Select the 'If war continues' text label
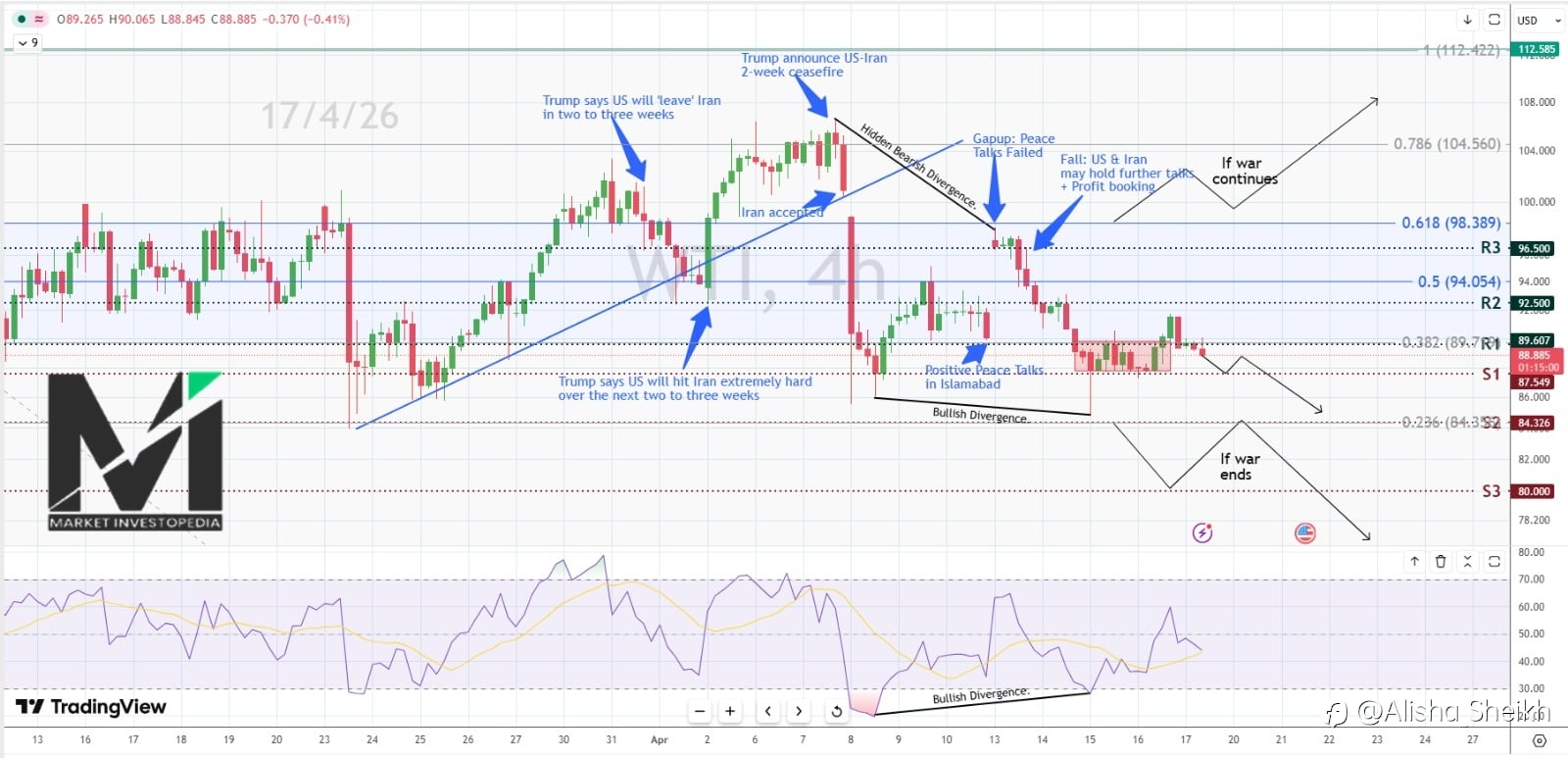The height and width of the screenshot is (758, 1568). click(x=1245, y=171)
